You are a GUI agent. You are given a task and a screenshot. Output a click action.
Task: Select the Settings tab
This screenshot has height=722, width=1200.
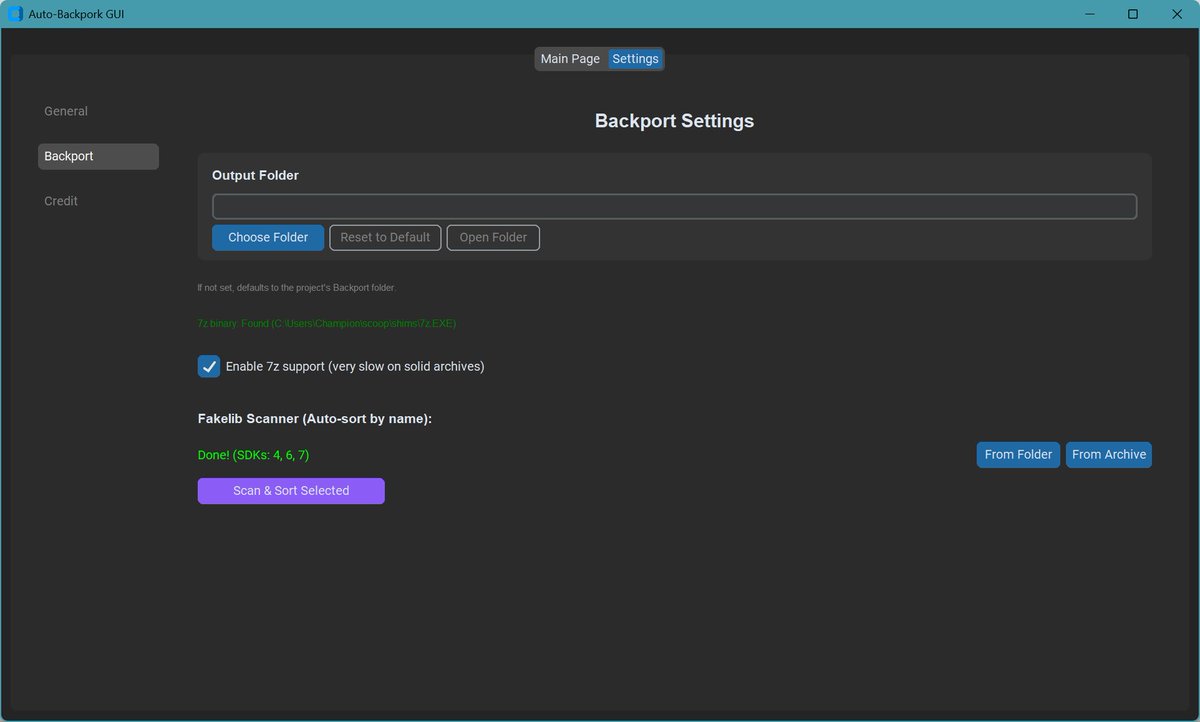pyautogui.click(x=636, y=59)
